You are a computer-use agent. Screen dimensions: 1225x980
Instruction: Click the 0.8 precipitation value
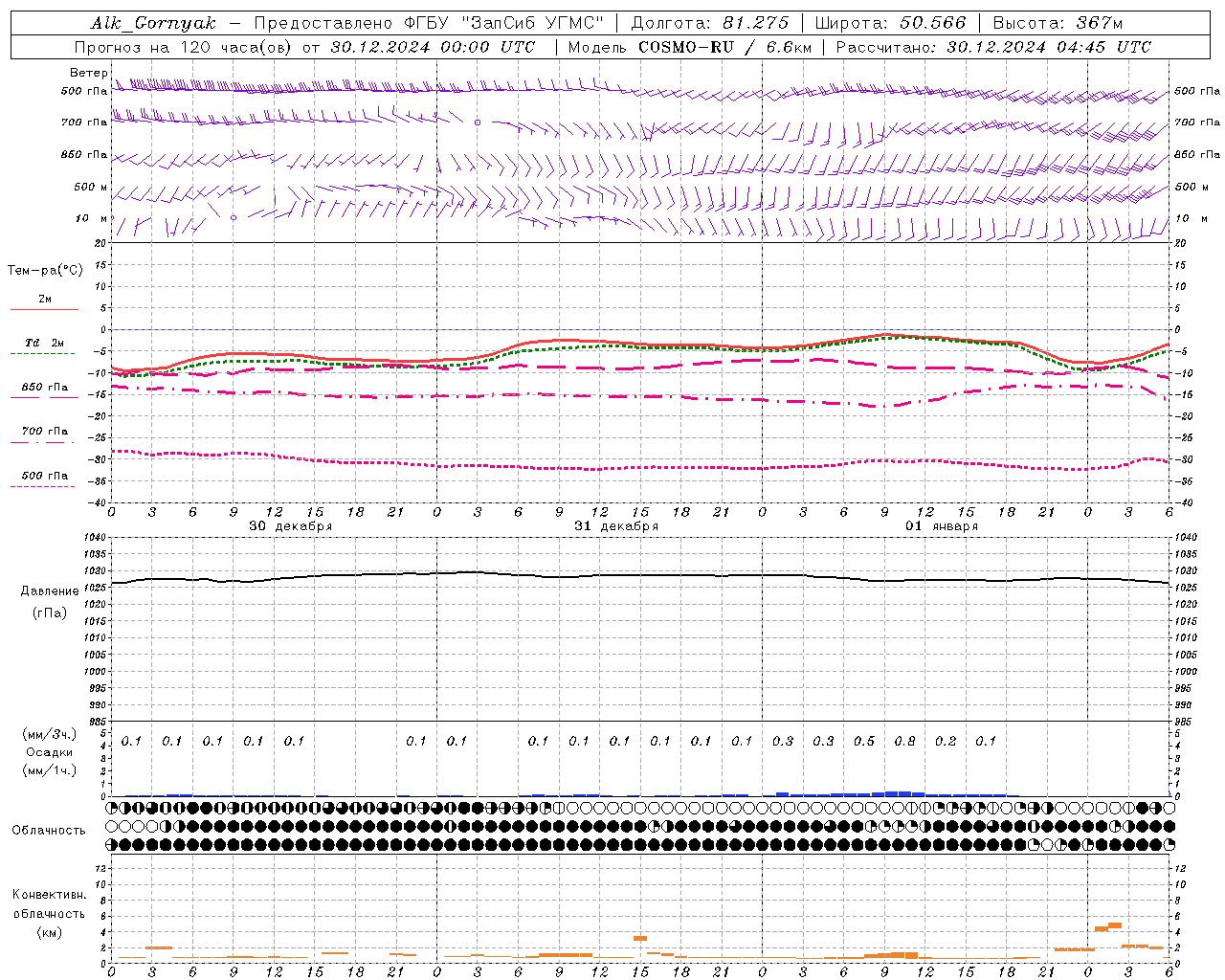pyautogui.click(x=904, y=741)
